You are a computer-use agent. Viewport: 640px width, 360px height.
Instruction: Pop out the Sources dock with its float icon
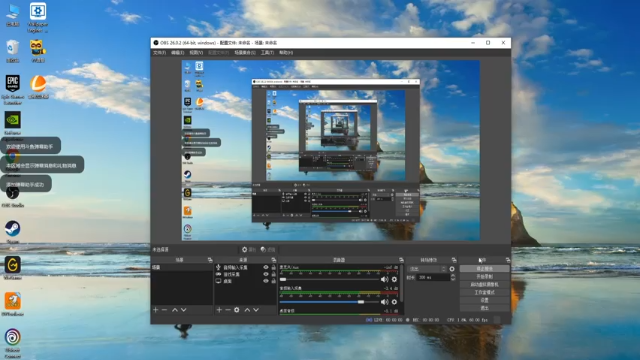(273, 260)
